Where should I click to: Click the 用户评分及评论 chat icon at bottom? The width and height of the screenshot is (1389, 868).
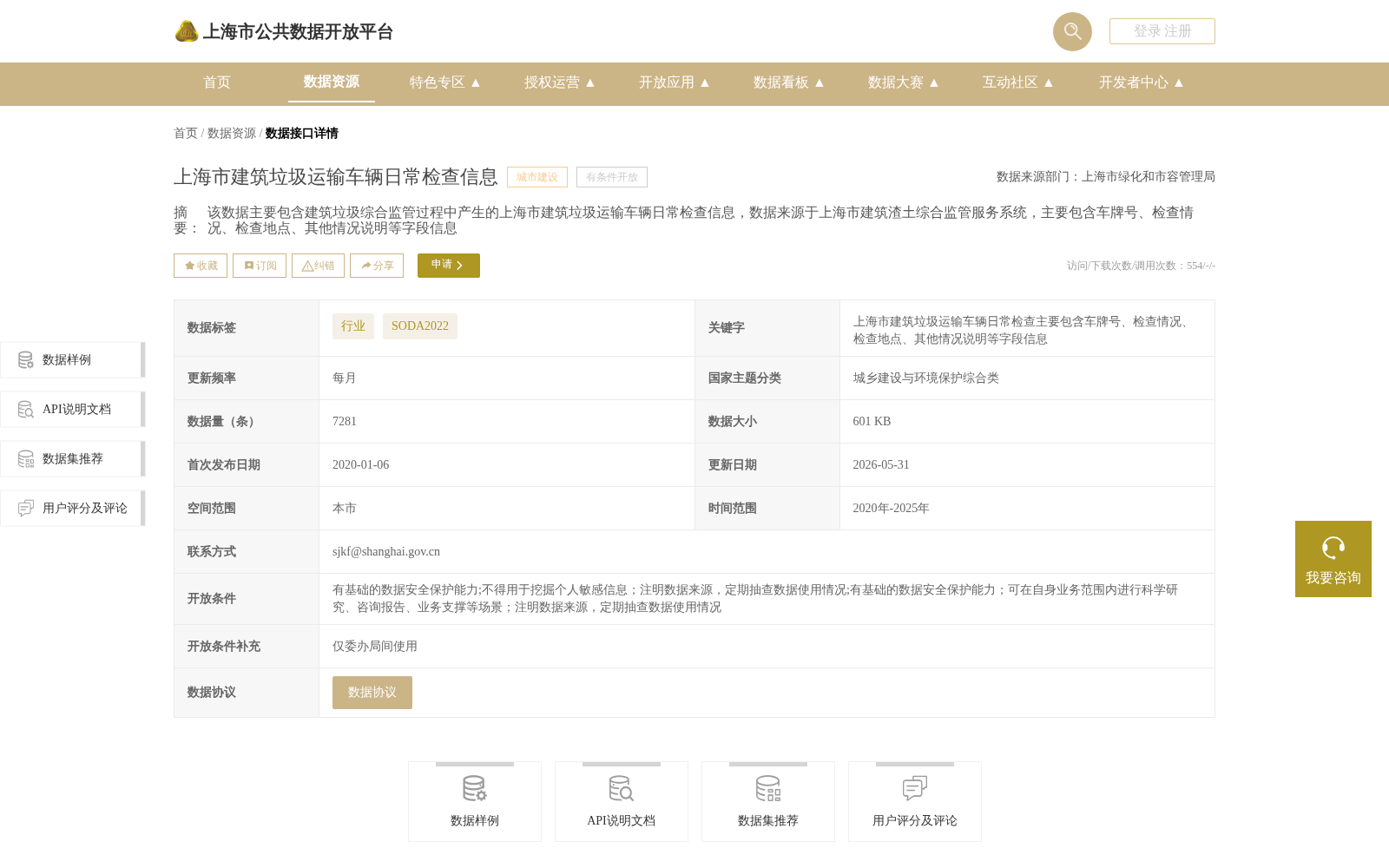click(915, 788)
